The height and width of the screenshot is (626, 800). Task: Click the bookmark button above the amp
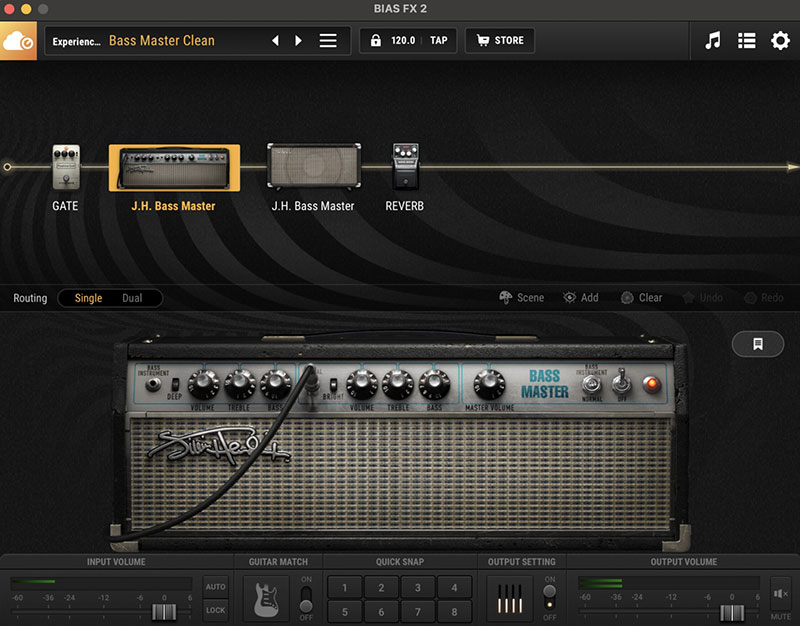(758, 344)
